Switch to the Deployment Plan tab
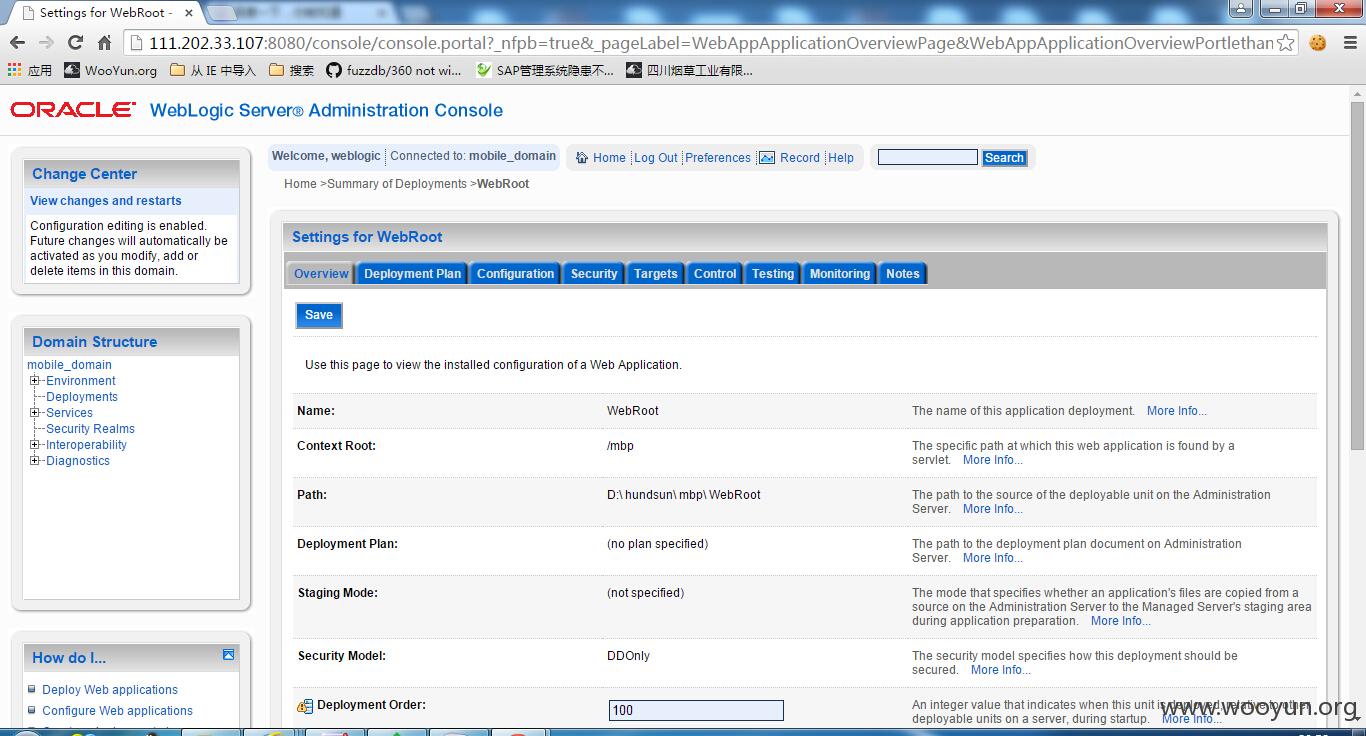Screen dimensions: 1366x736 pos(413,274)
